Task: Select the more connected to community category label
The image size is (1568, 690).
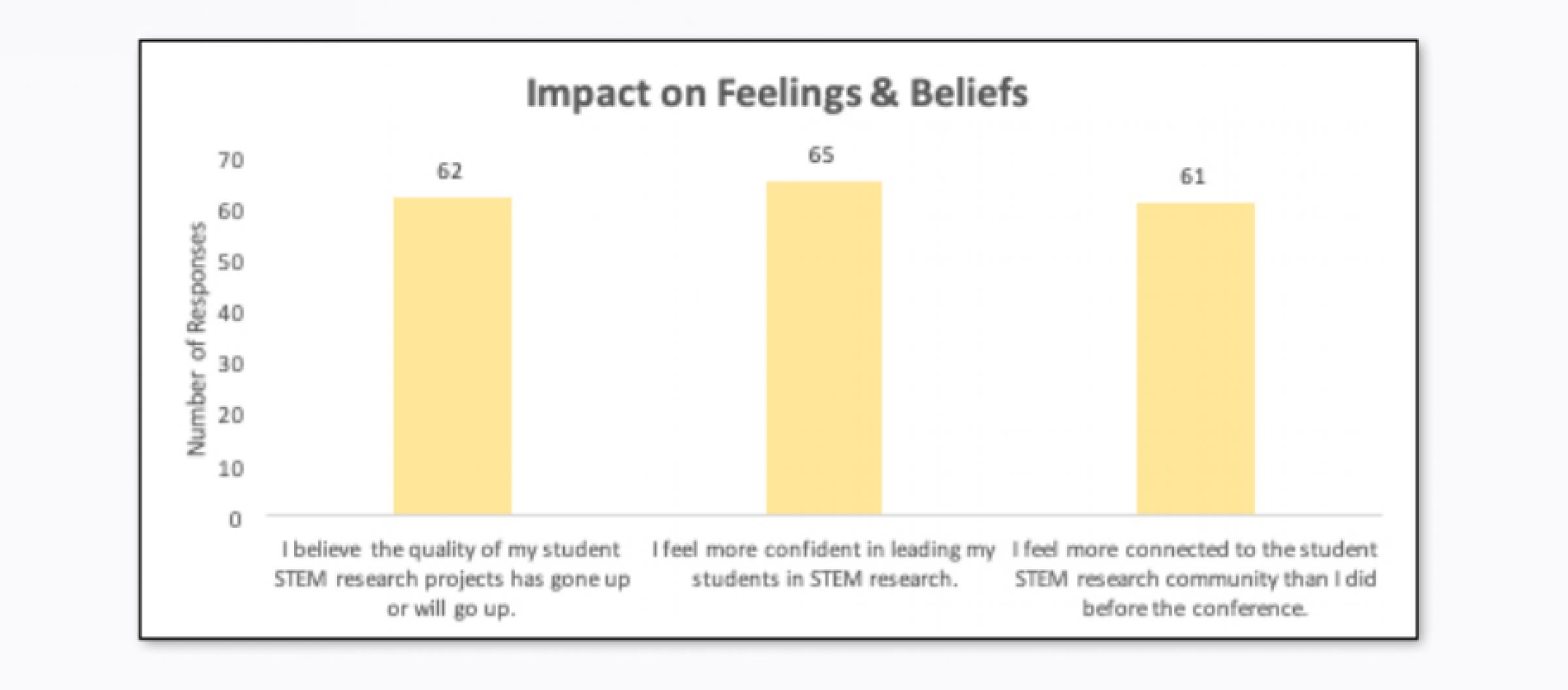Action: coord(1195,579)
